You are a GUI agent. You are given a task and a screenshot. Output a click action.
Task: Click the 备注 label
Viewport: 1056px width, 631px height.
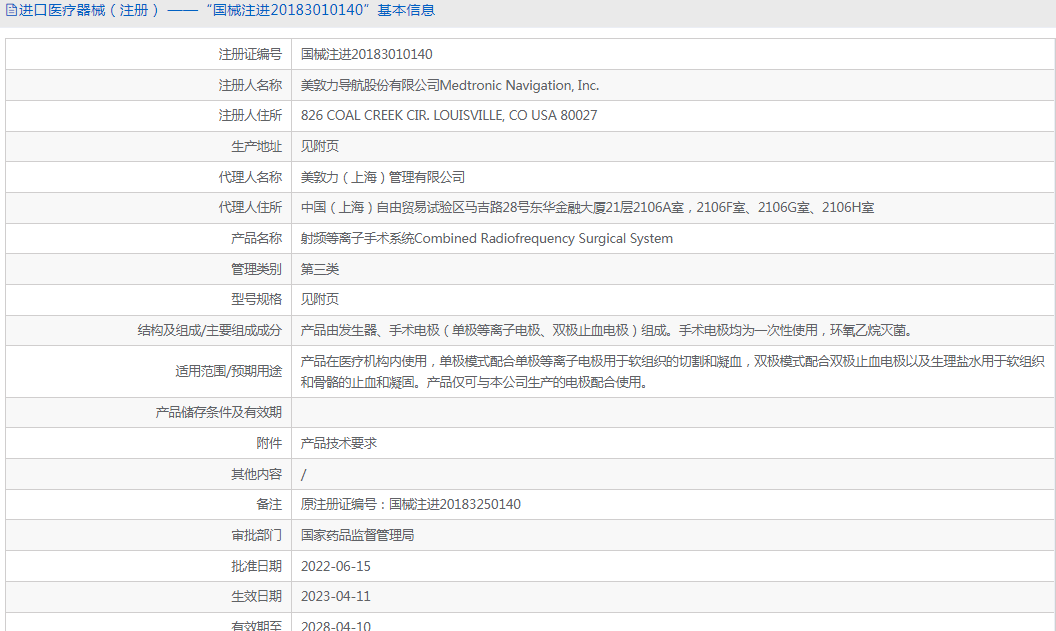[269, 504]
